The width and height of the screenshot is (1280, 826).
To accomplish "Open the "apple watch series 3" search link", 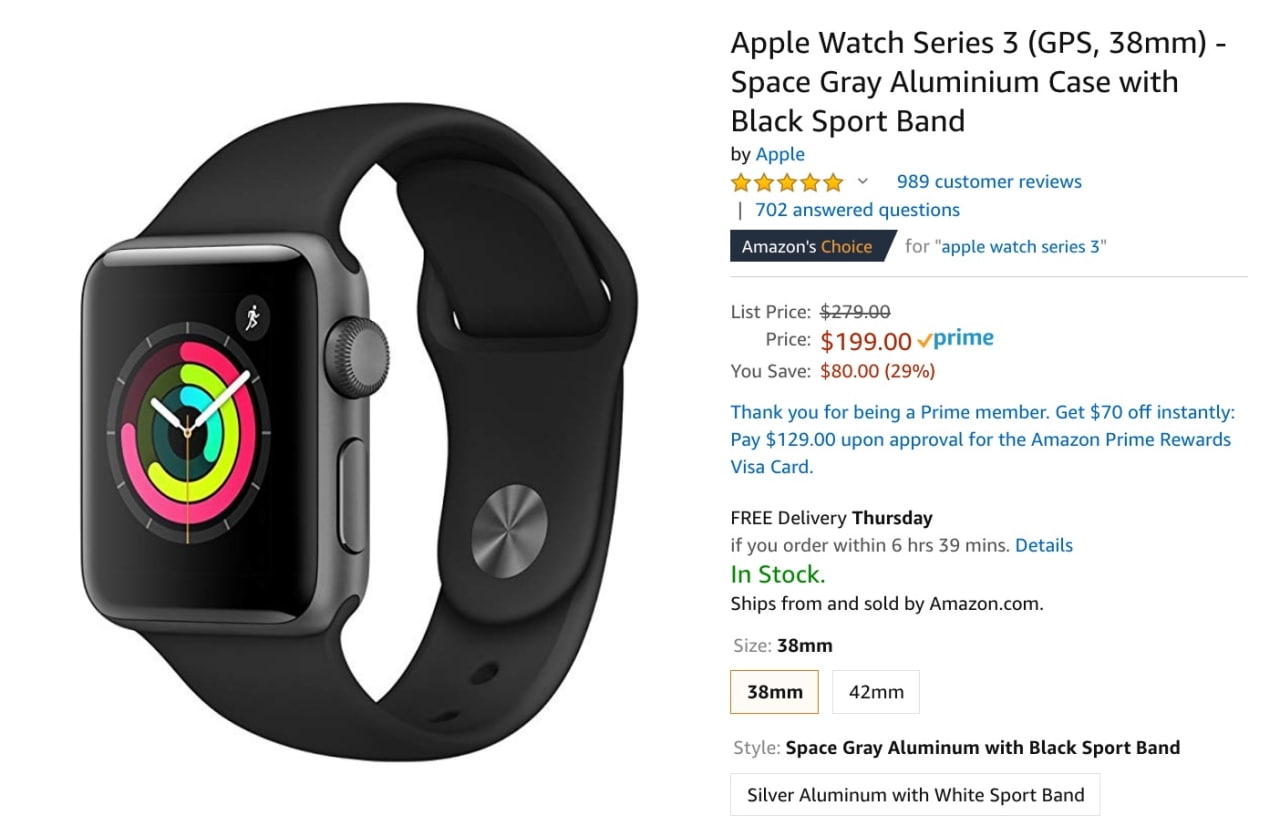I will click(1020, 246).
